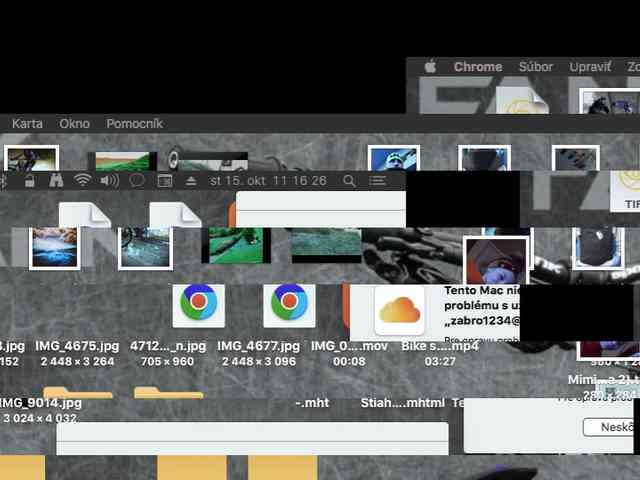
Task: Open the Chrome application menu
Action: [x=478, y=67]
